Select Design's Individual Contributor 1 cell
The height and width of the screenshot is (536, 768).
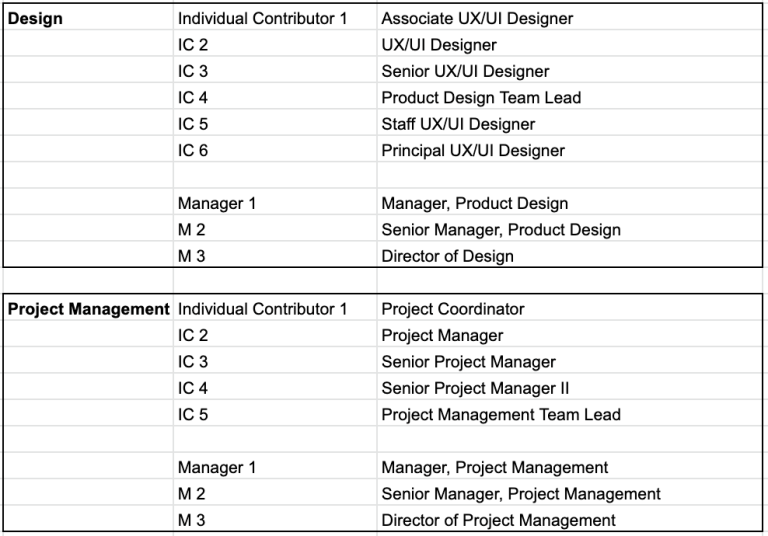275,18
